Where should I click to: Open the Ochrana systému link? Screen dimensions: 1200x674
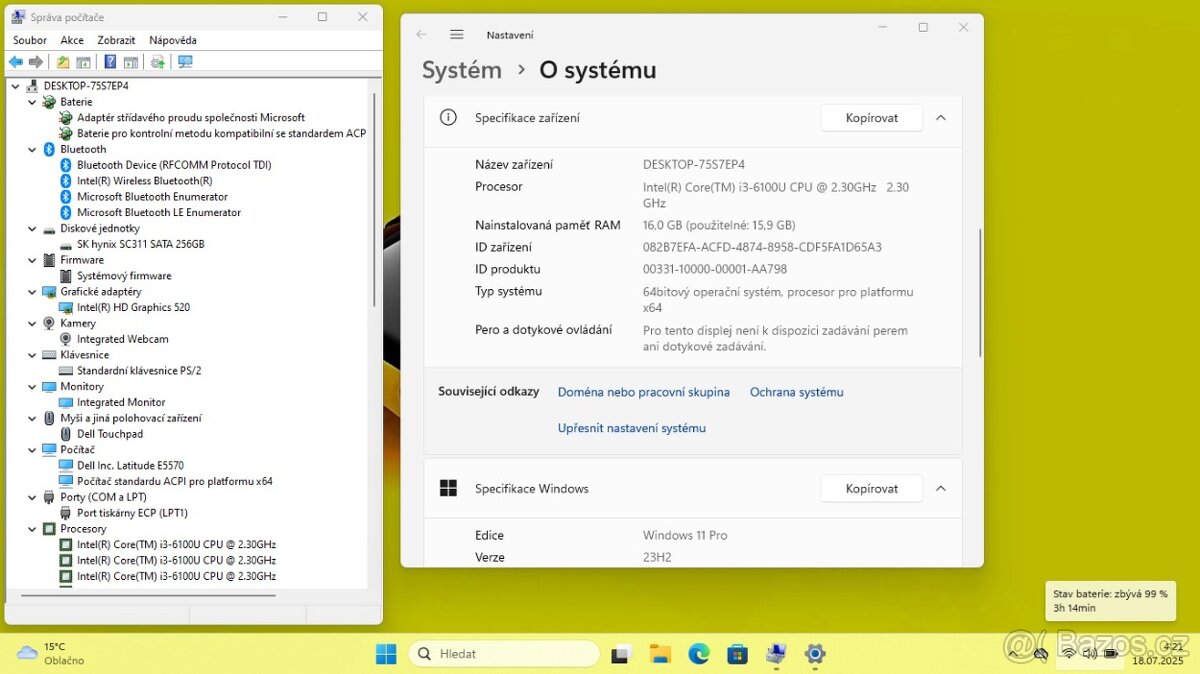pyautogui.click(x=796, y=392)
